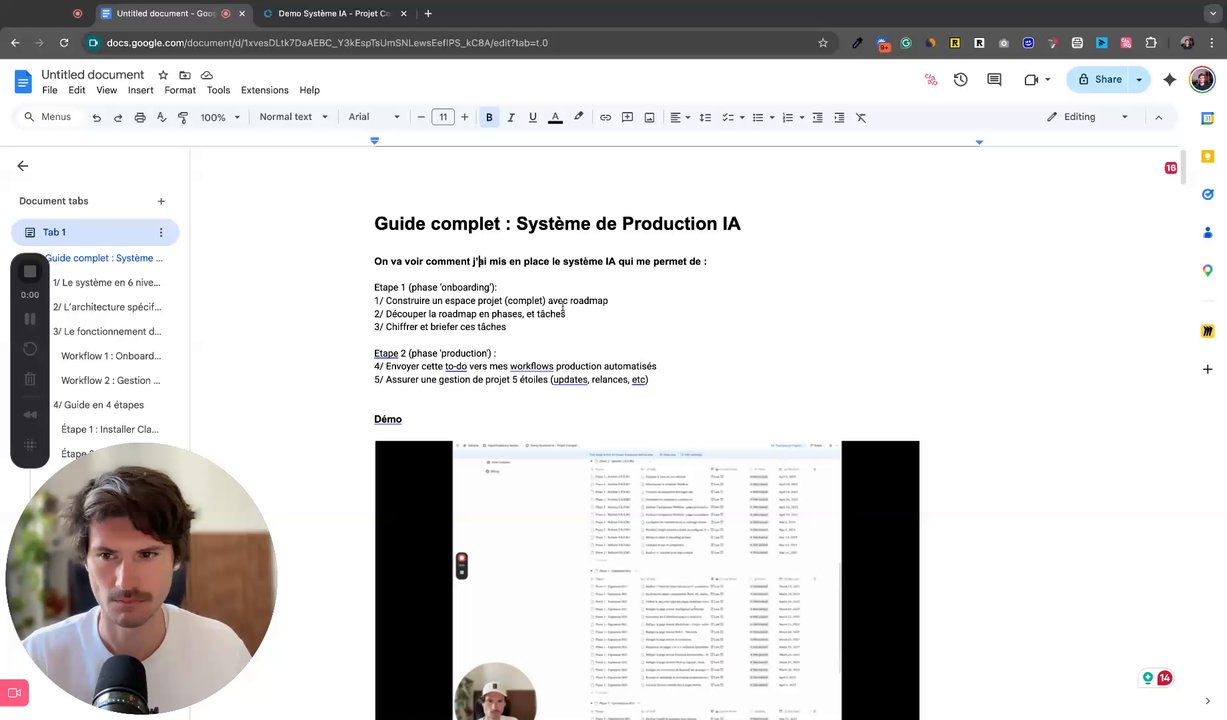
Task: Open Google Calendar in the side panel
Action: coord(1208,118)
